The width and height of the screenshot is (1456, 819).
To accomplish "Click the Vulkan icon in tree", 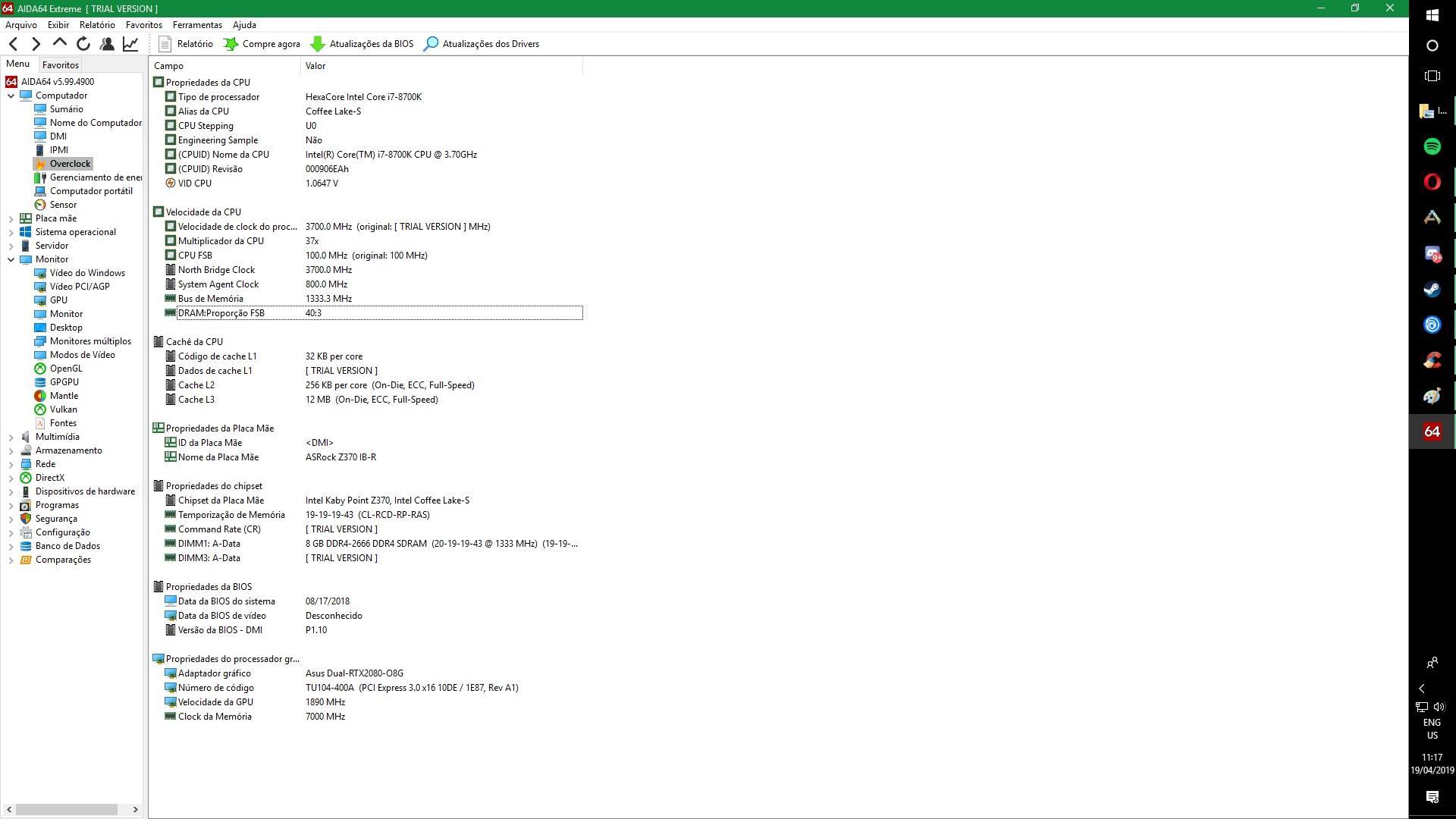I will tap(40, 409).
